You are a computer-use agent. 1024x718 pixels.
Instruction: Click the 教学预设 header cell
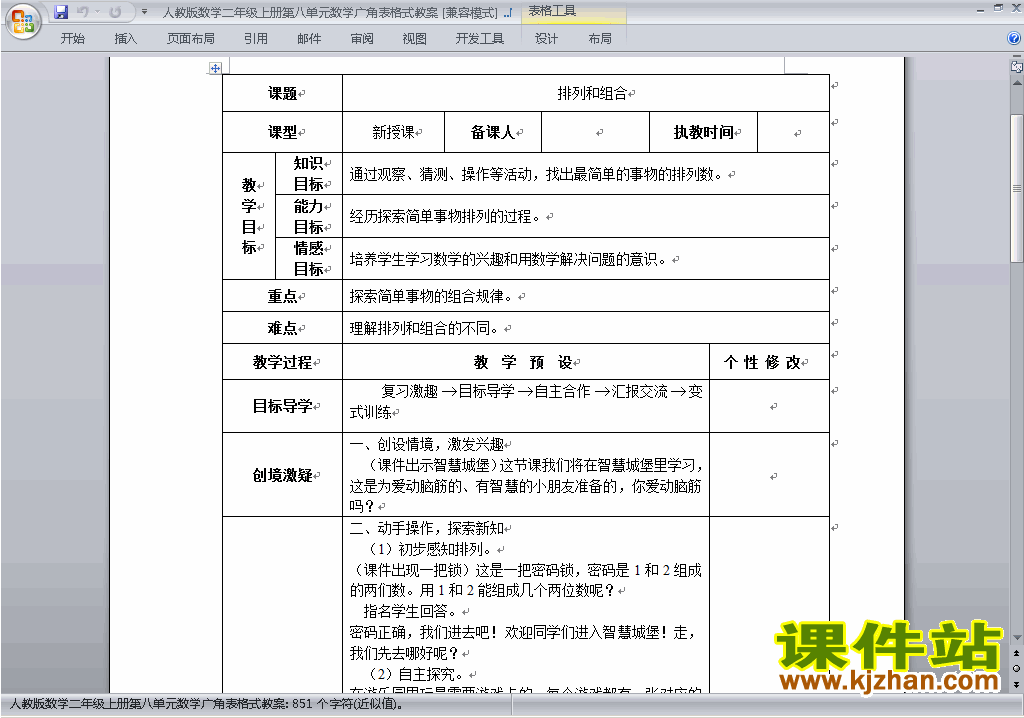pos(526,362)
